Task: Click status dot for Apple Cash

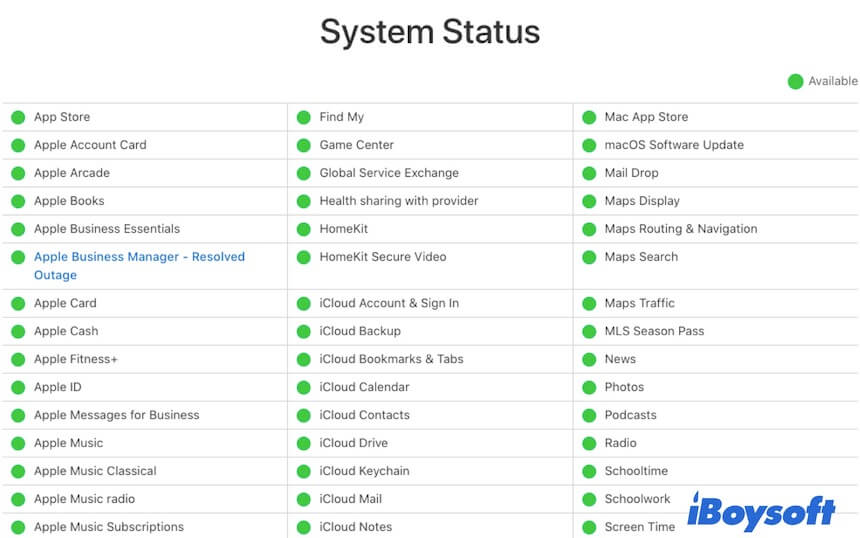Action: click(18, 332)
